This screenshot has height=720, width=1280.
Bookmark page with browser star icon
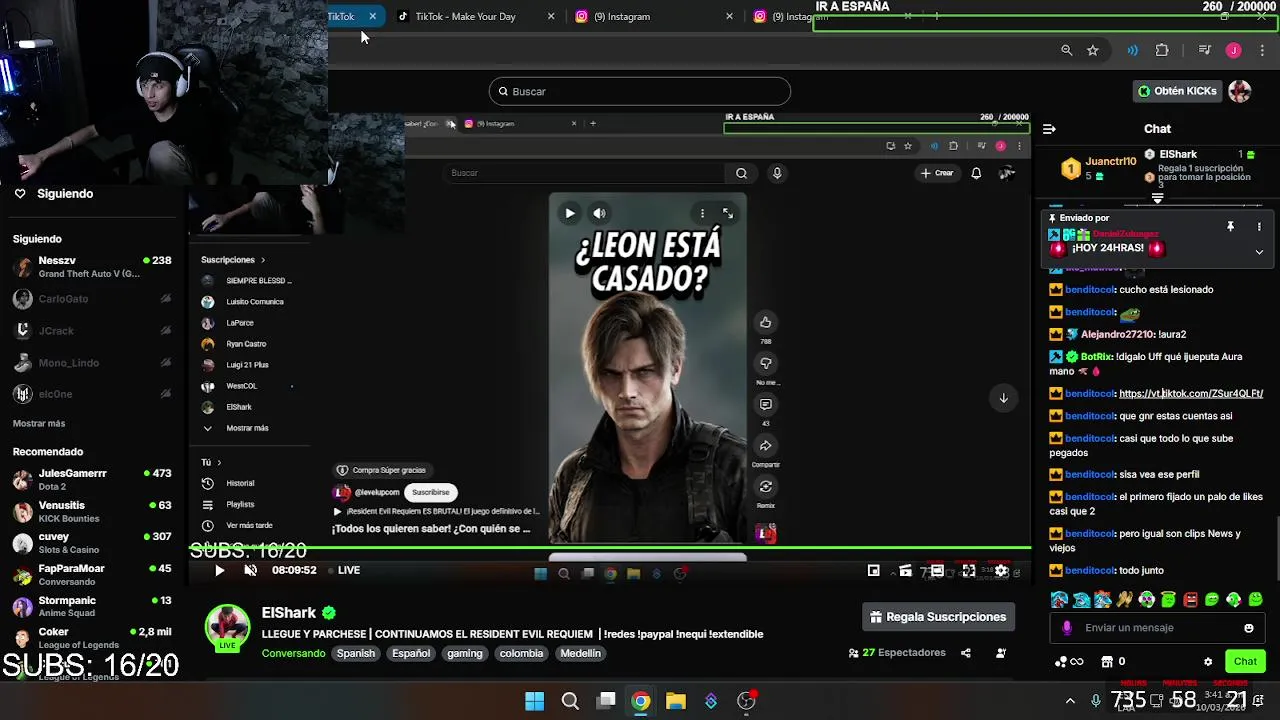coord(1093,50)
